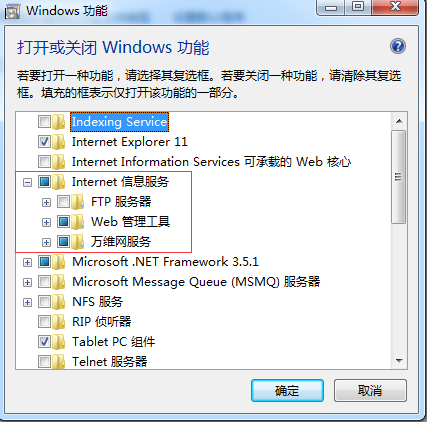Click the RIP 侦听器 folder icon
This screenshot has width=427, height=422.
59,322
